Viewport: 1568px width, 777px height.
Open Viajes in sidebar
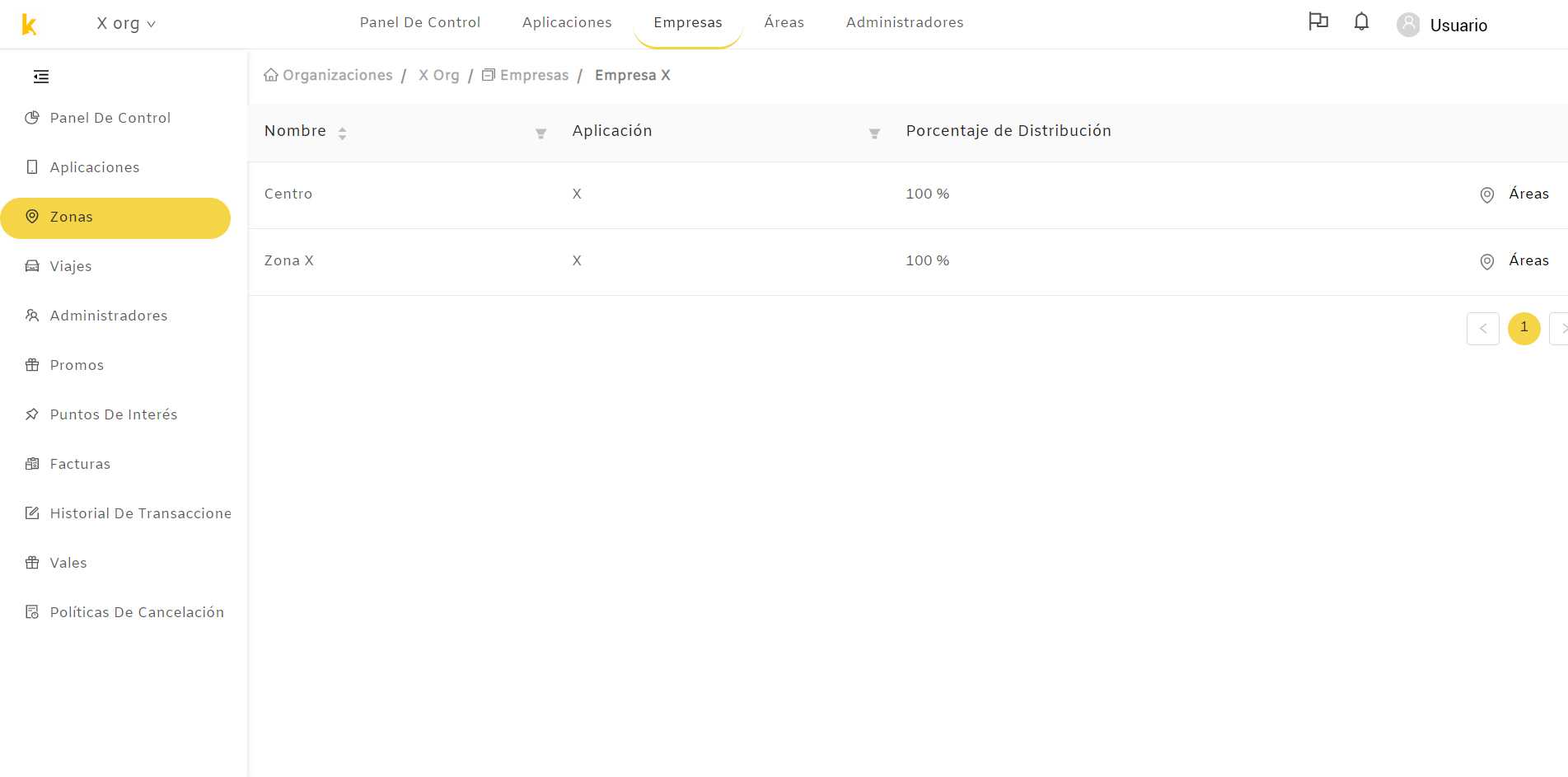click(x=71, y=266)
